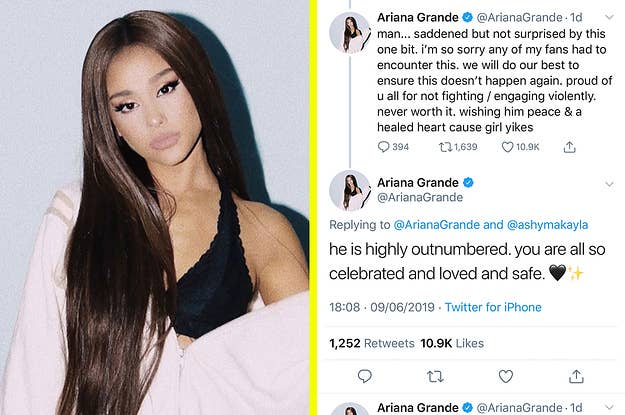Share the 'highly outnumbered' tweet

pos(576,376)
